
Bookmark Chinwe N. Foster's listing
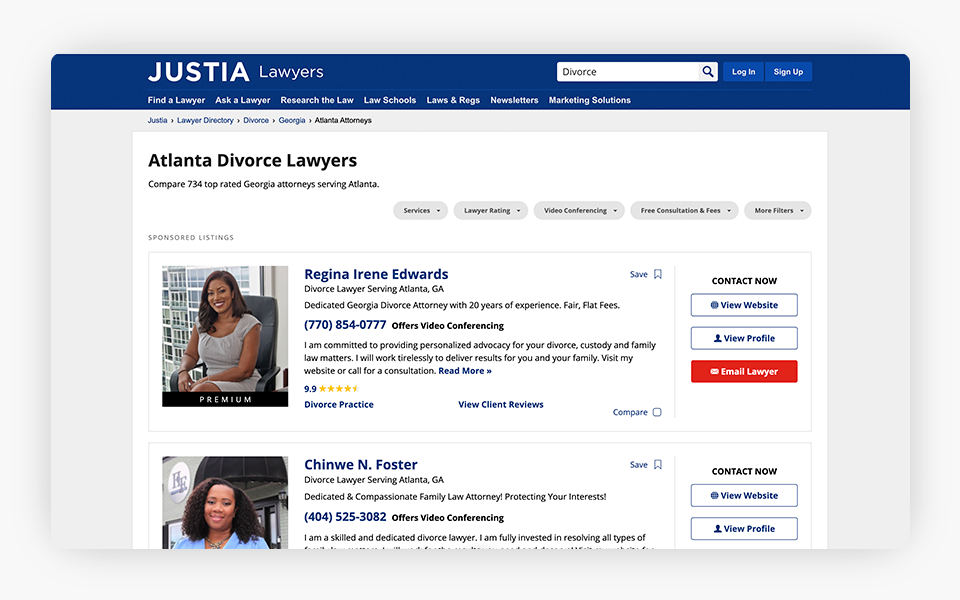click(657, 464)
